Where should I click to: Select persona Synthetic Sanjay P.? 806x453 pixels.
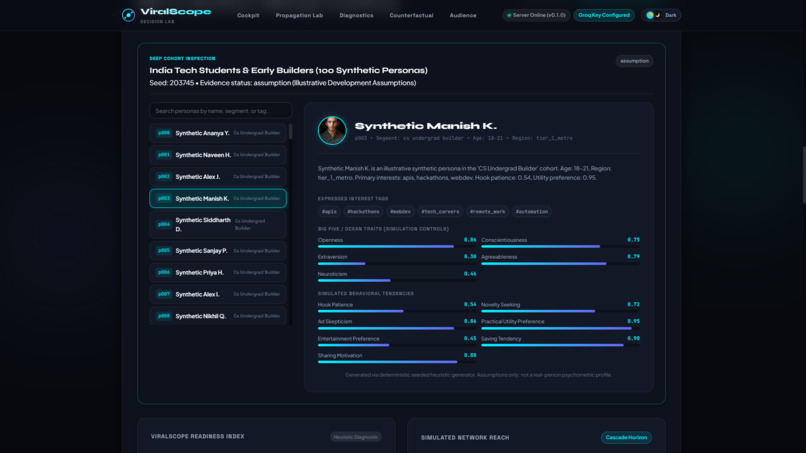[218, 250]
